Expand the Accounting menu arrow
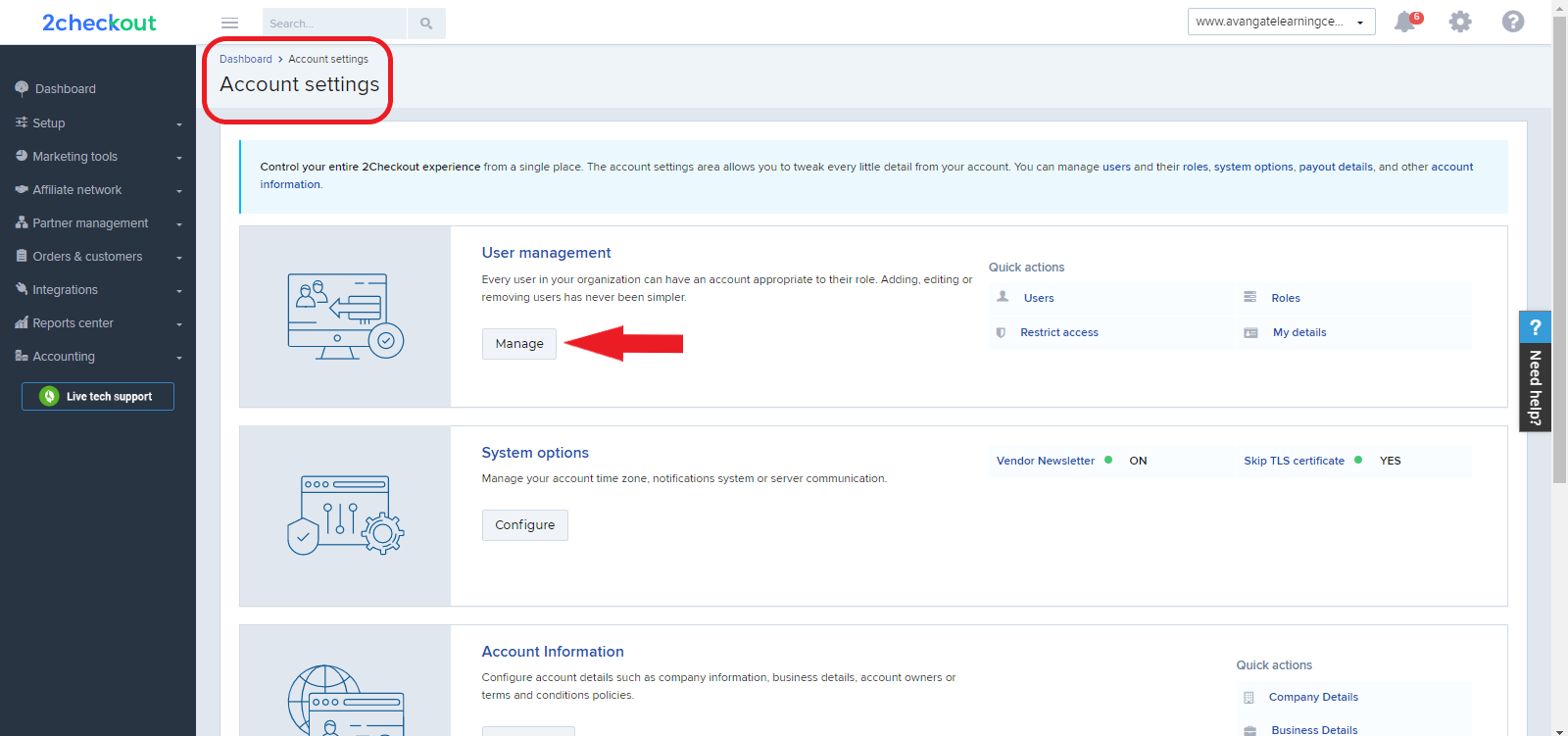The height and width of the screenshot is (736, 1568). tap(179, 358)
